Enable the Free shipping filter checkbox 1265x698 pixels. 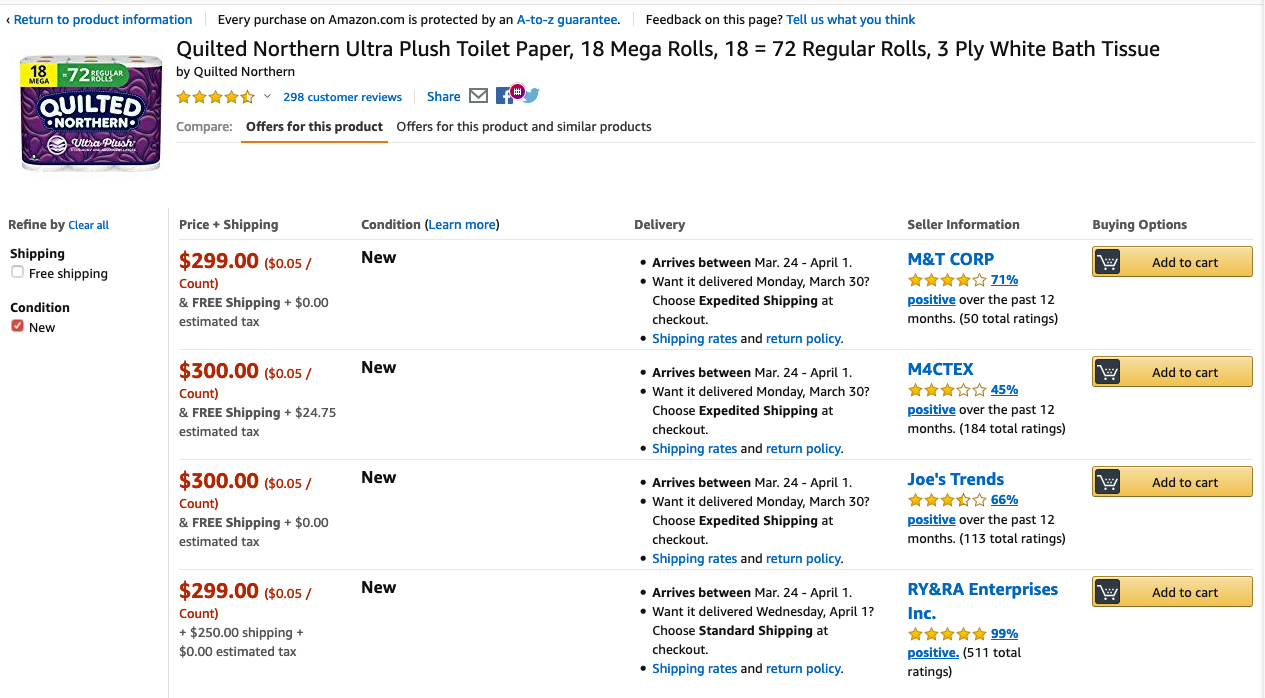coord(17,273)
